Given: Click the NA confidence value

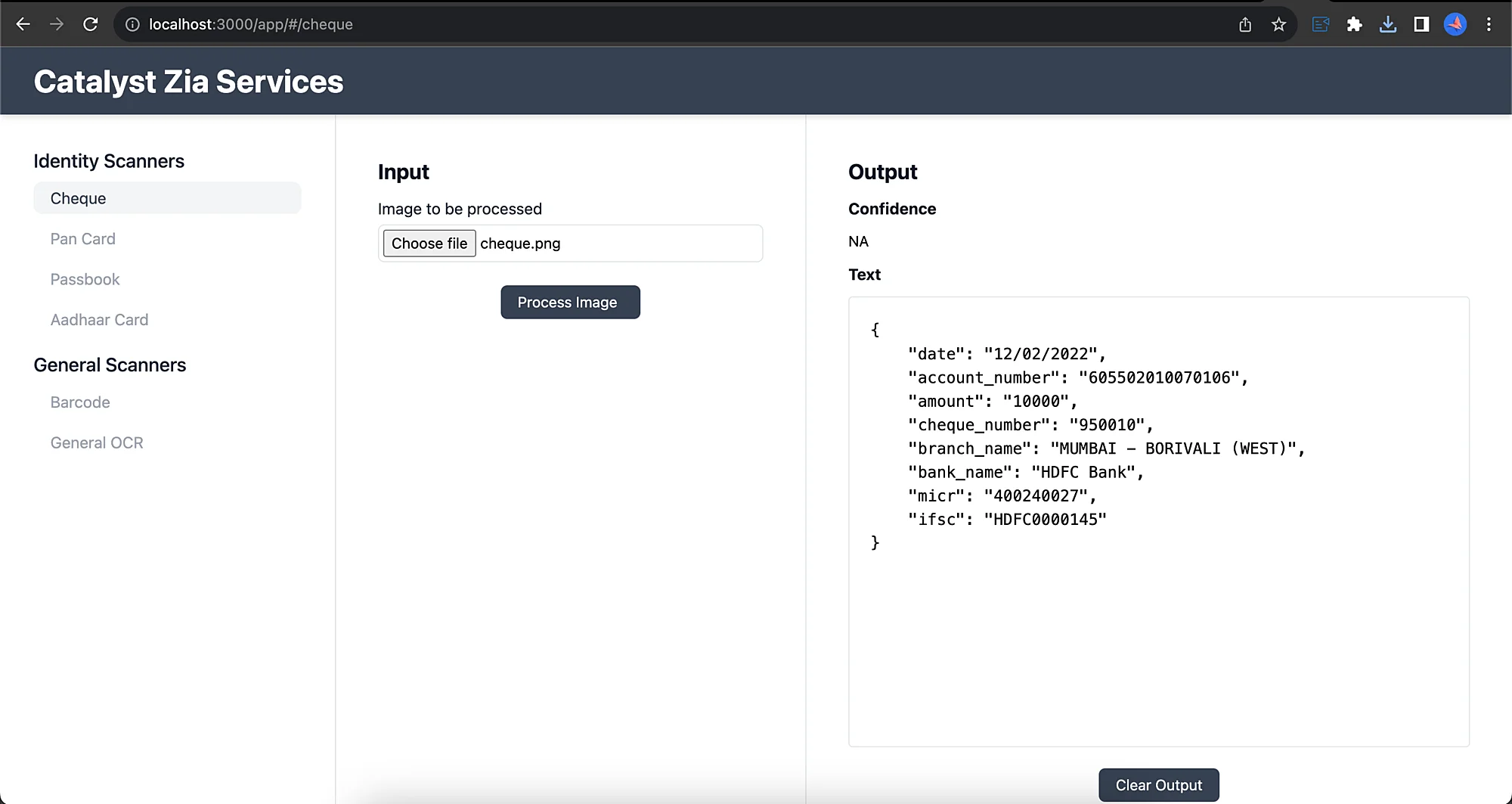Looking at the screenshot, I should (858, 242).
